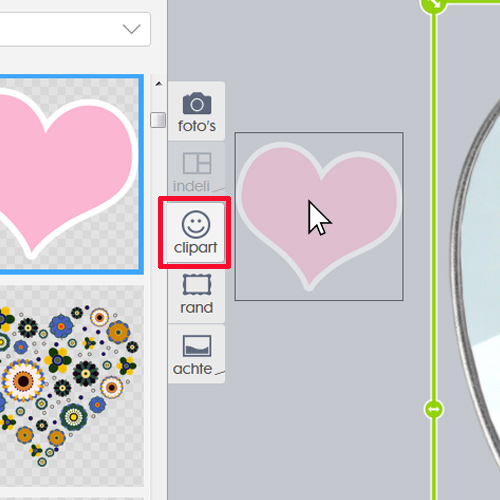Click the scrollbar up arrow

159,84
